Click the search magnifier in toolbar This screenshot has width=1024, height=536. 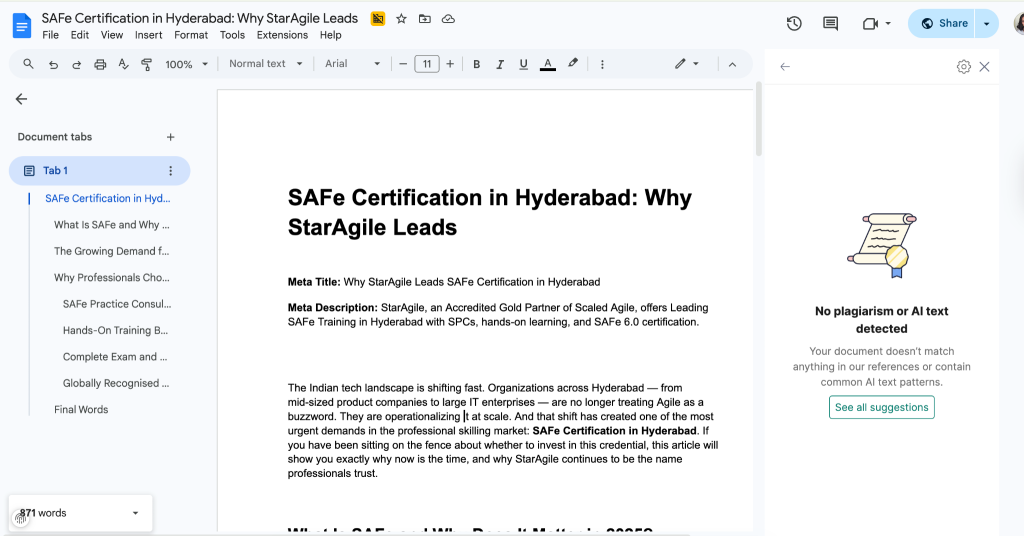pyautogui.click(x=28, y=64)
